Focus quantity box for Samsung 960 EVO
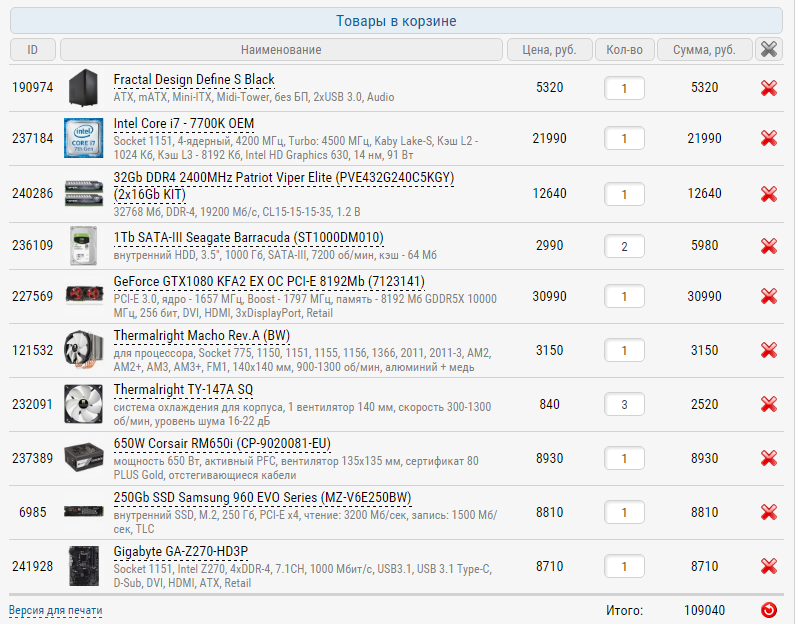This screenshot has width=796, height=624. coord(624,512)
